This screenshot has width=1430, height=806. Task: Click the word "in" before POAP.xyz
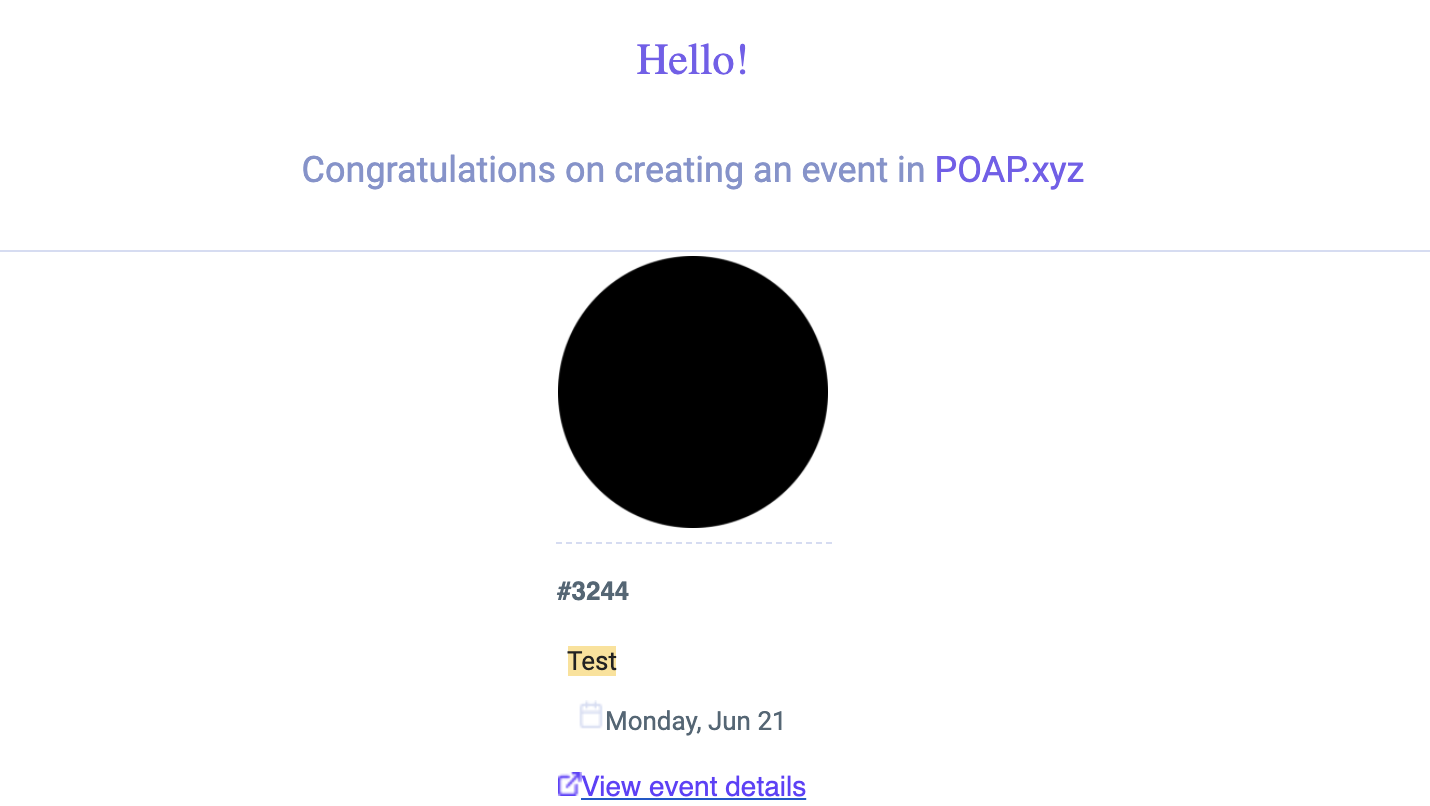pyautogui.click(x=911, y=170)
